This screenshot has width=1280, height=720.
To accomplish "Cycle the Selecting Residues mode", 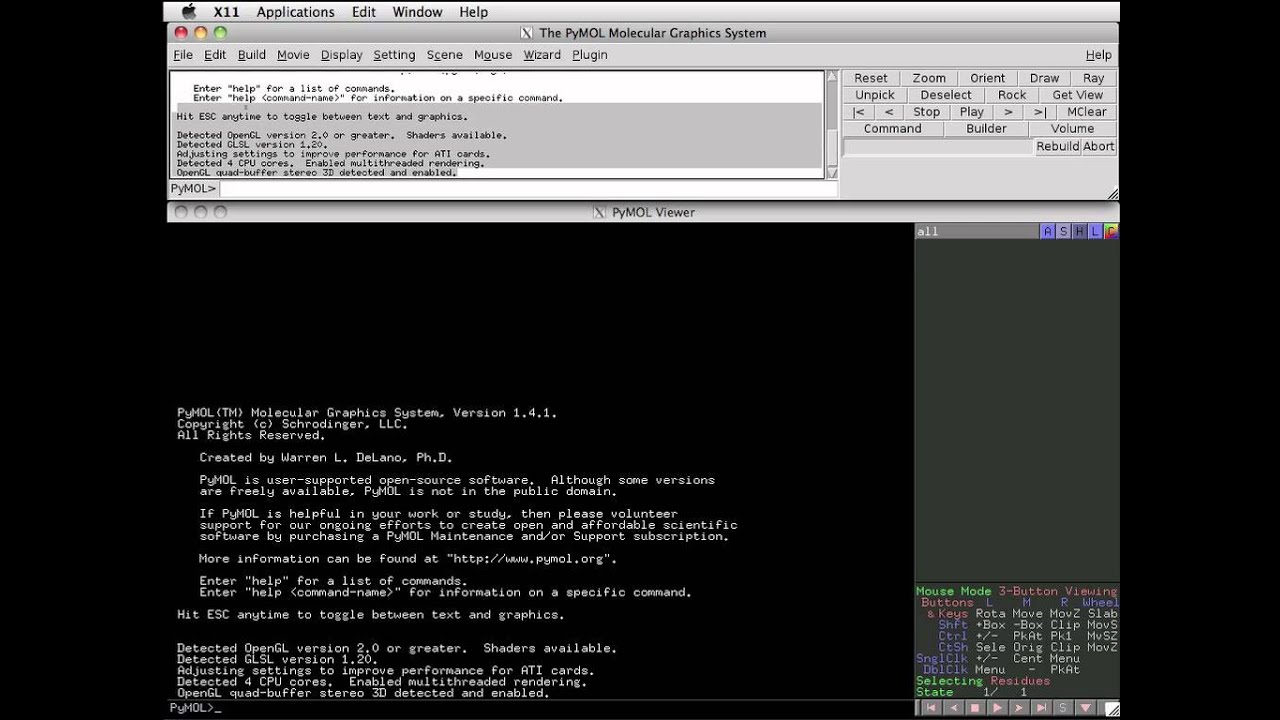I will click(x=983, y=681).
